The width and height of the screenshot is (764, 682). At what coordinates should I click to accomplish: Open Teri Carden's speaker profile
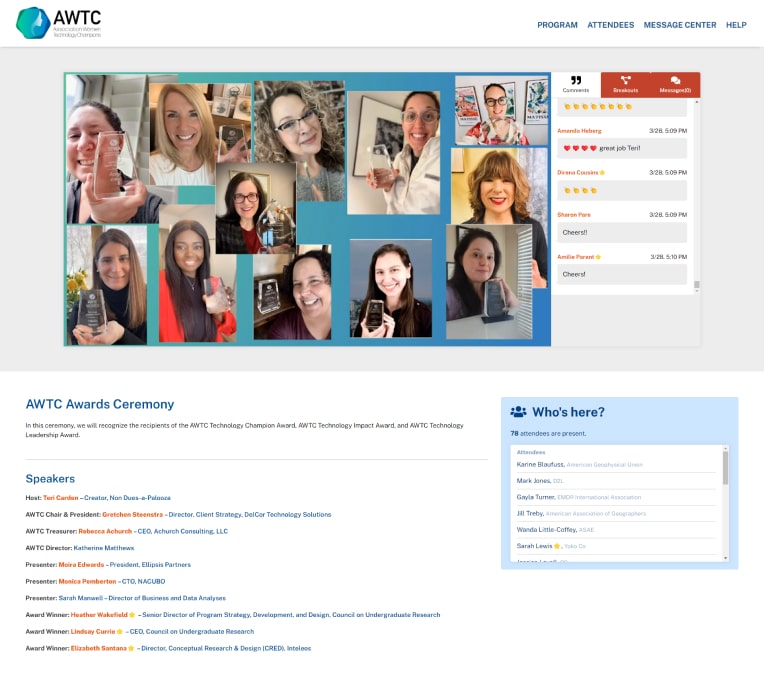click(x=60, y=498)
